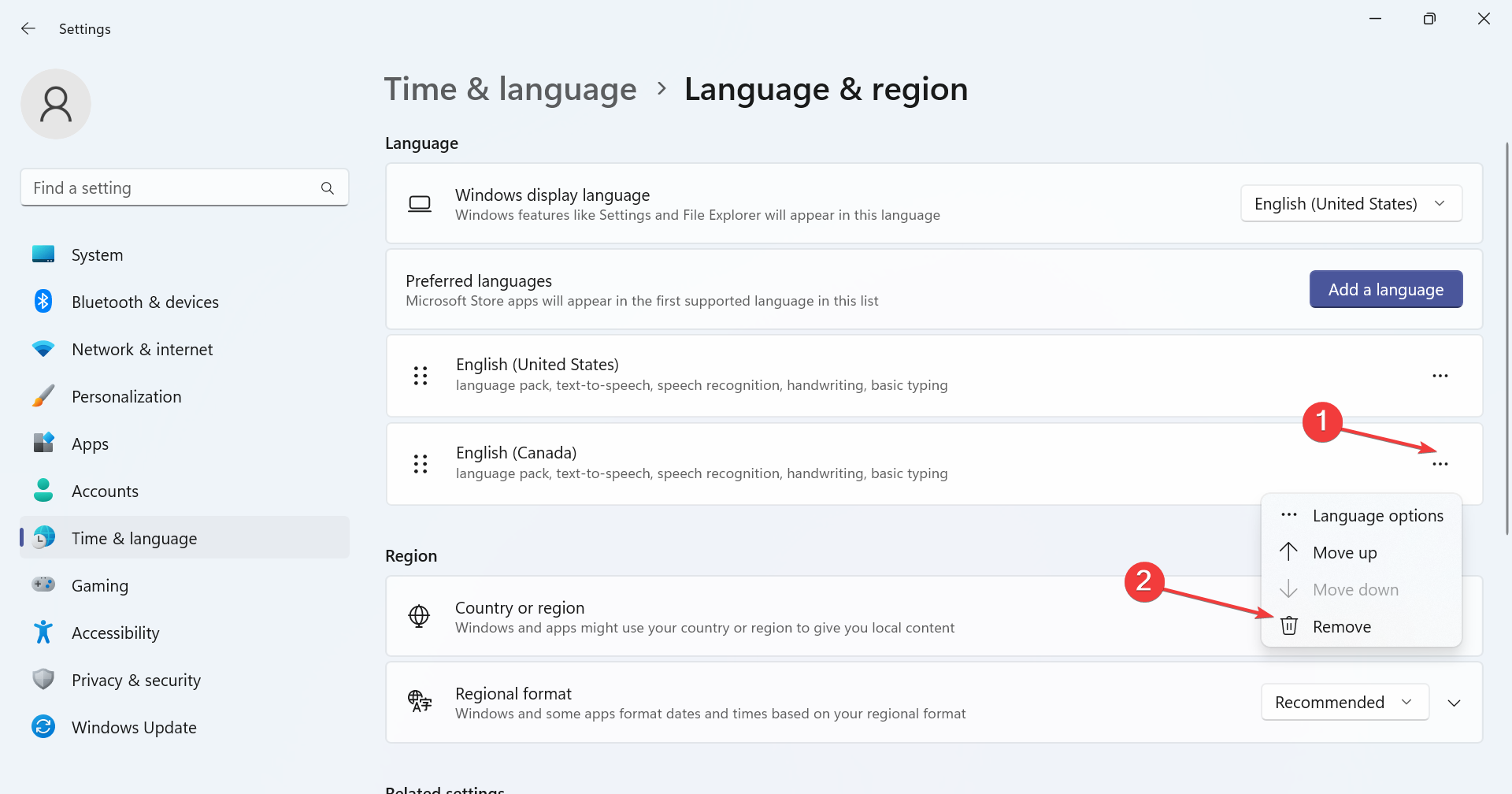Open the Apps label in sidebar
This screenshot has height=794, width=1512.
pos(91,444)
